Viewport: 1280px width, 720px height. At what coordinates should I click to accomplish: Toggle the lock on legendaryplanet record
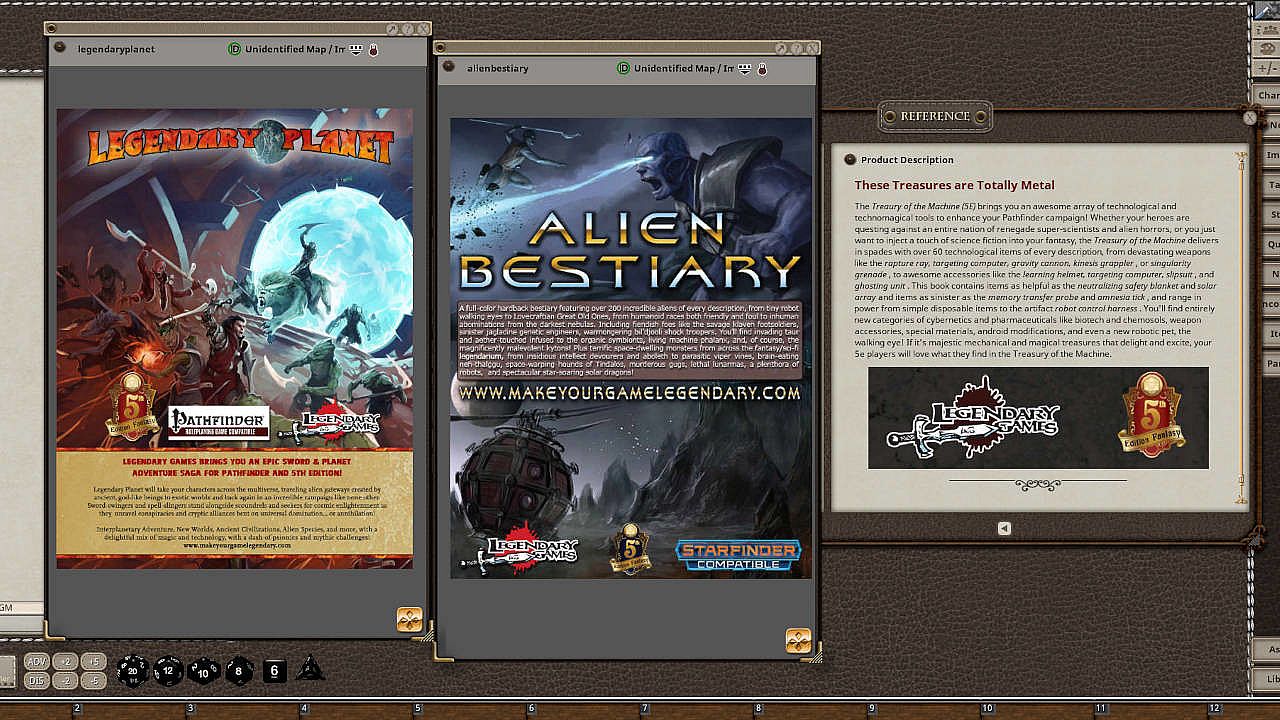(373, 49)
